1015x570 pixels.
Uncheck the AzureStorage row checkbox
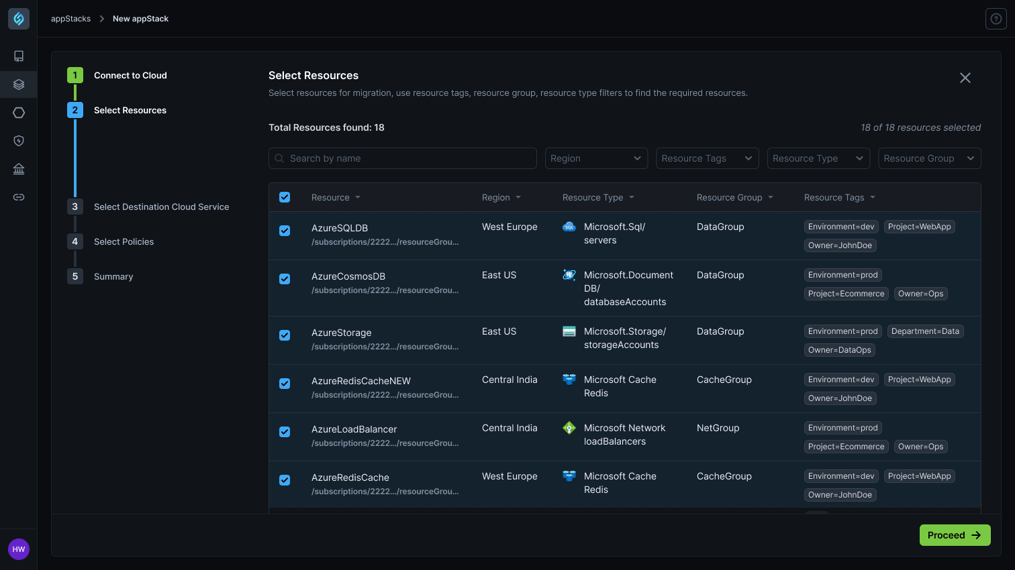[x=285, y=335]
